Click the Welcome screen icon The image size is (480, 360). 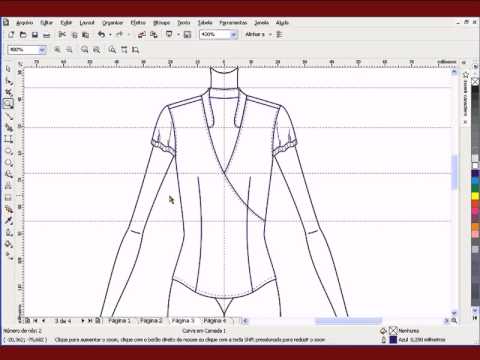point(187,34)
